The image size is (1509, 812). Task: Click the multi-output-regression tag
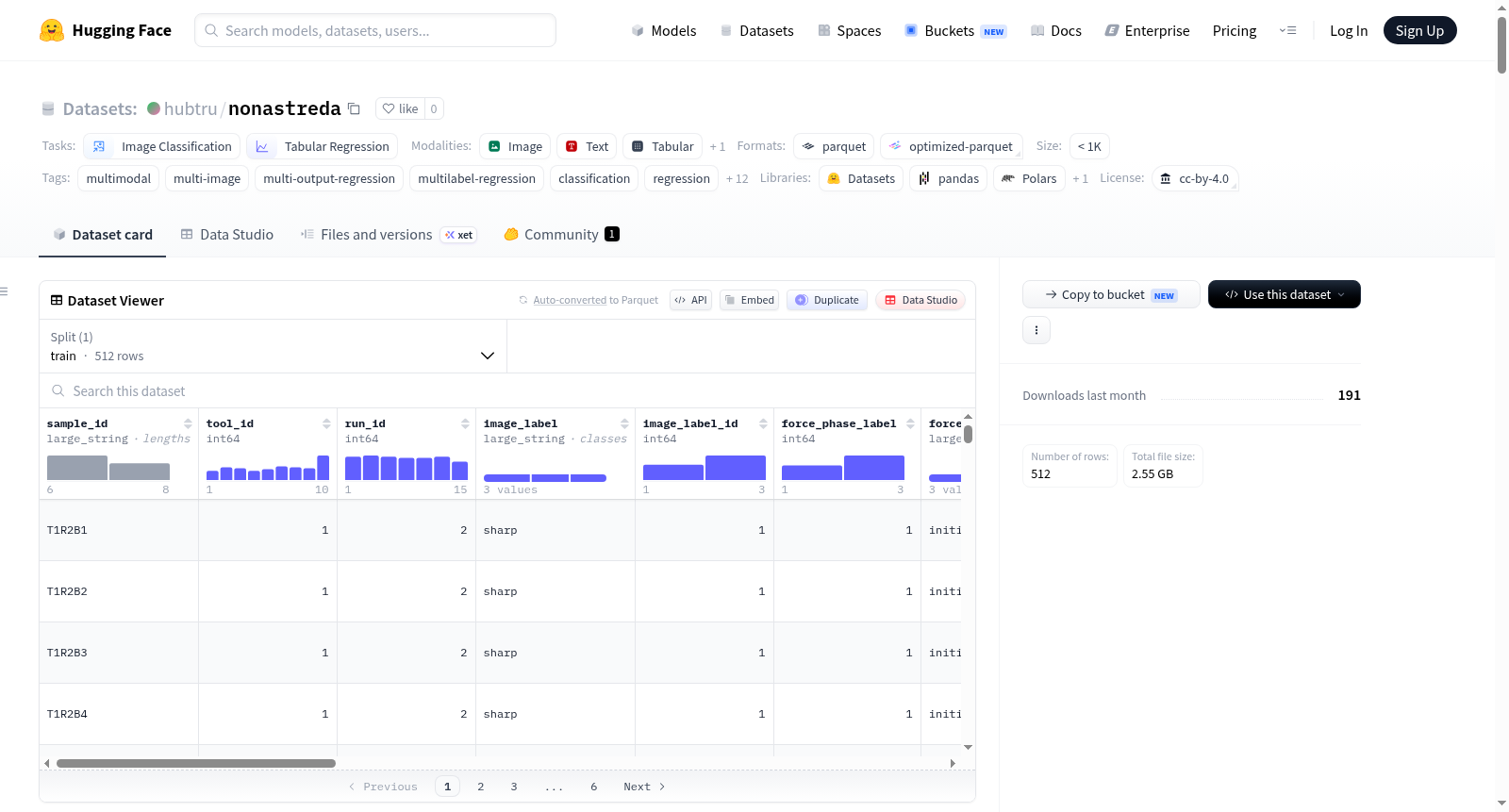(x=329, y=178)
